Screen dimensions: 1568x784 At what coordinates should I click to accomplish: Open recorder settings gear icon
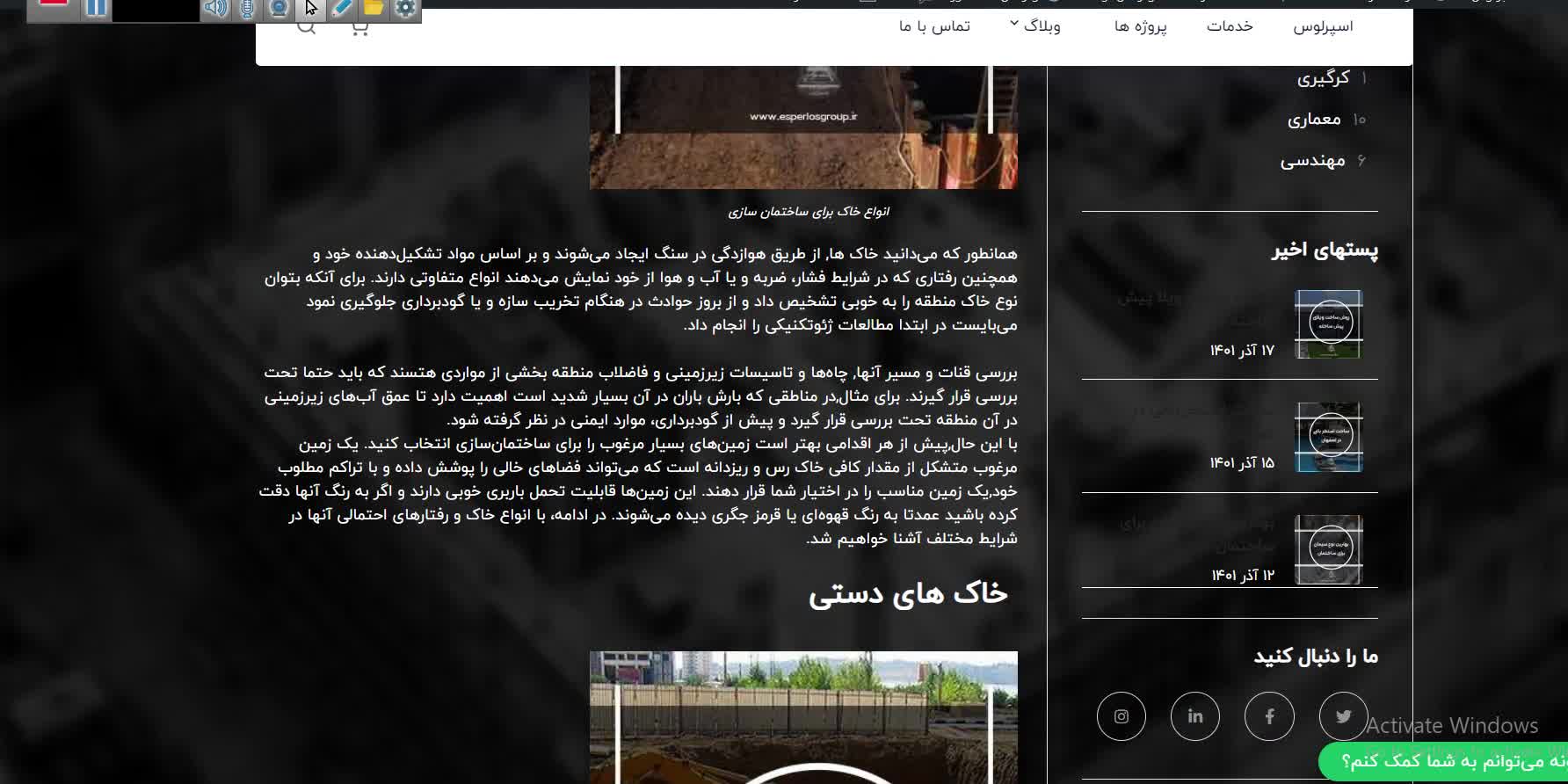pyautogui.click(x=404, y=9)
